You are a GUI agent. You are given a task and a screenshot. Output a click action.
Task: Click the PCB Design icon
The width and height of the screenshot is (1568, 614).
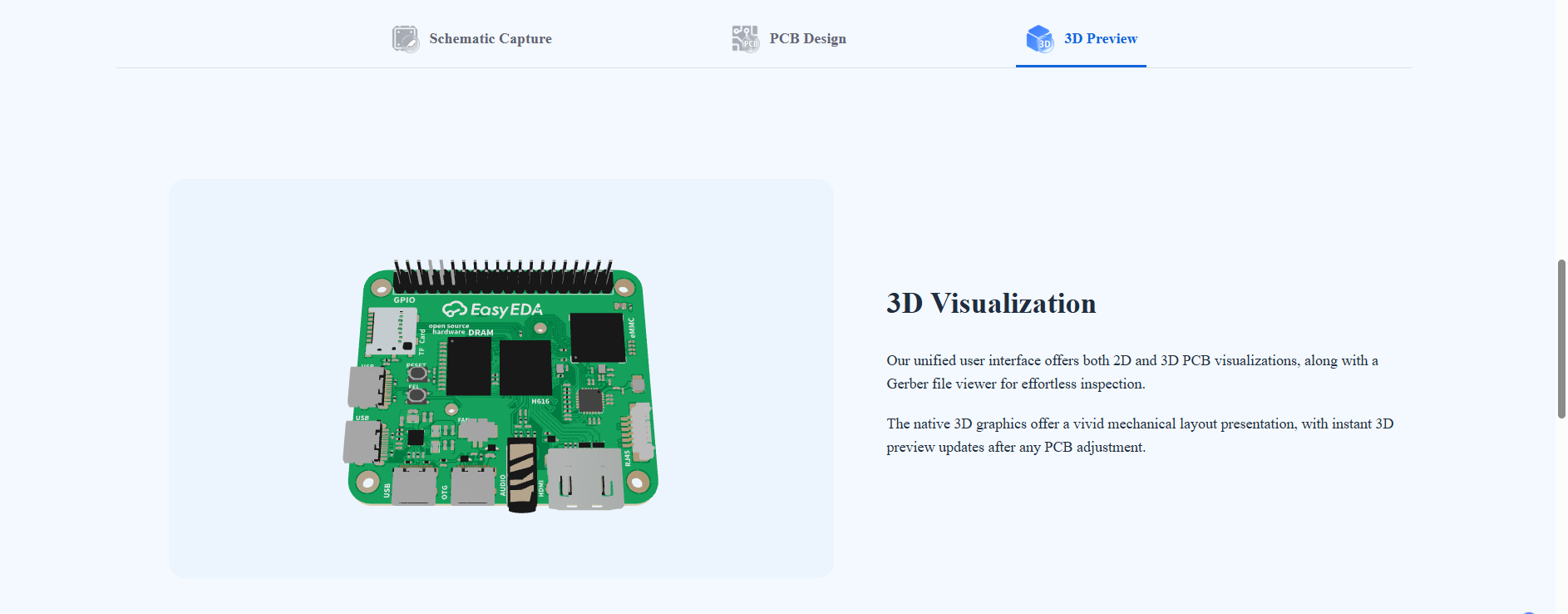(746, 39)
